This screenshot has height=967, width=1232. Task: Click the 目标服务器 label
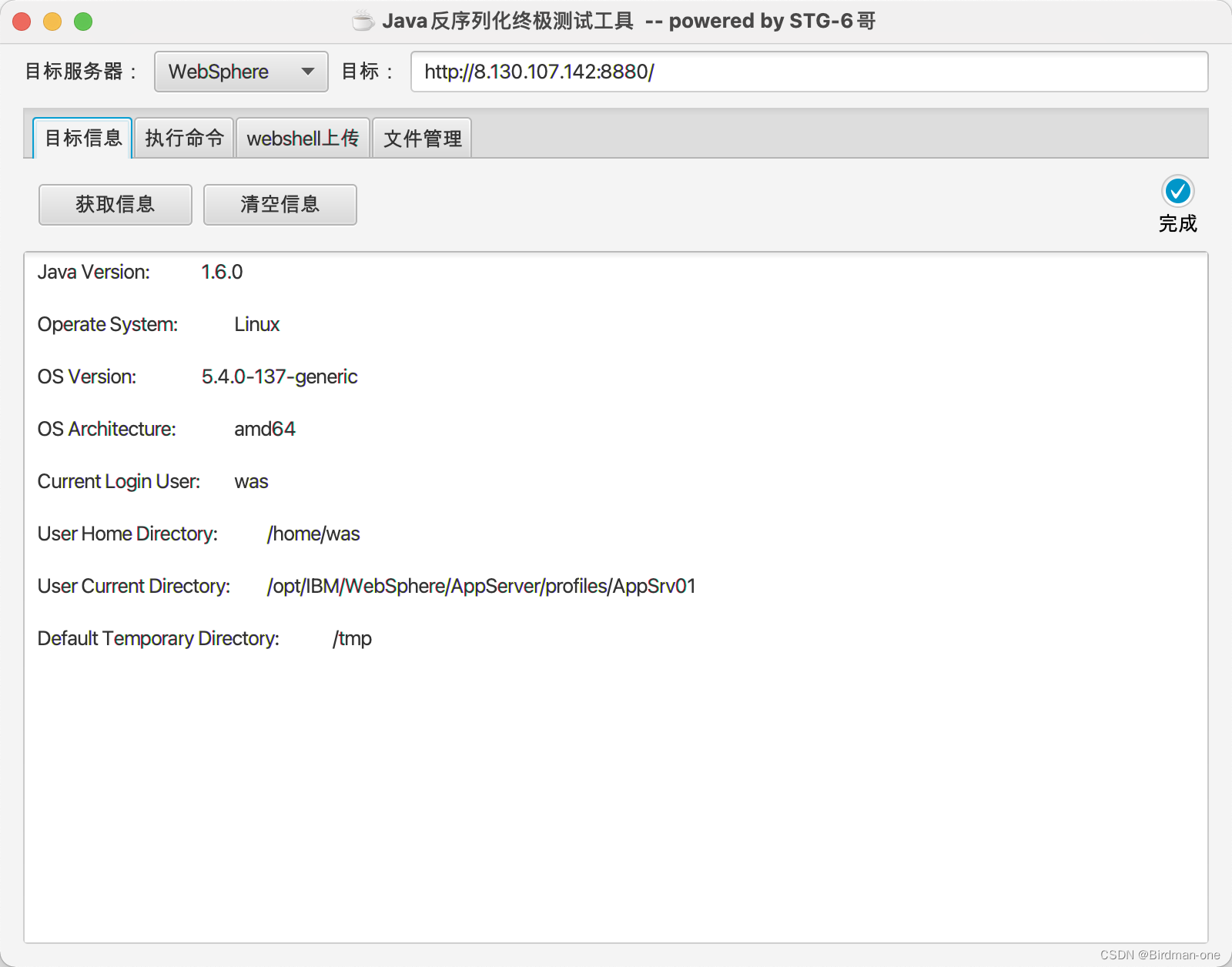82,72
